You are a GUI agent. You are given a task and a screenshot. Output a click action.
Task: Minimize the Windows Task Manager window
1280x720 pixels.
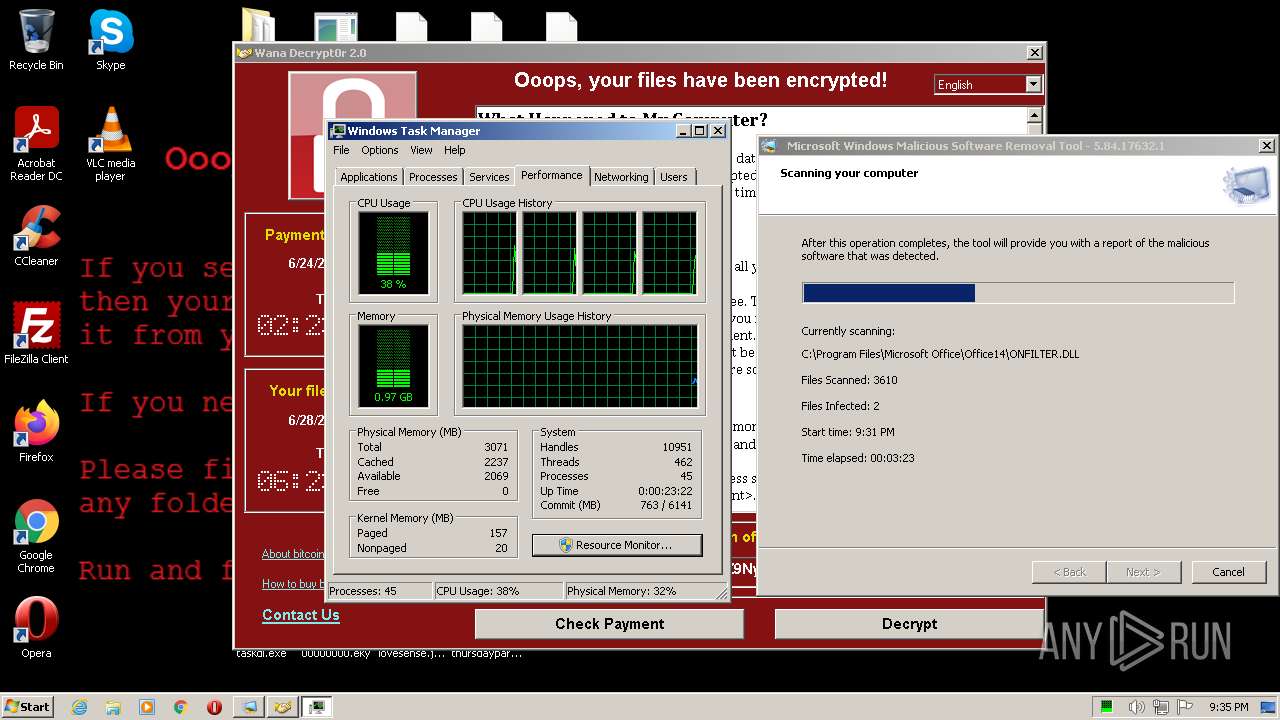[x=683, y=131]
